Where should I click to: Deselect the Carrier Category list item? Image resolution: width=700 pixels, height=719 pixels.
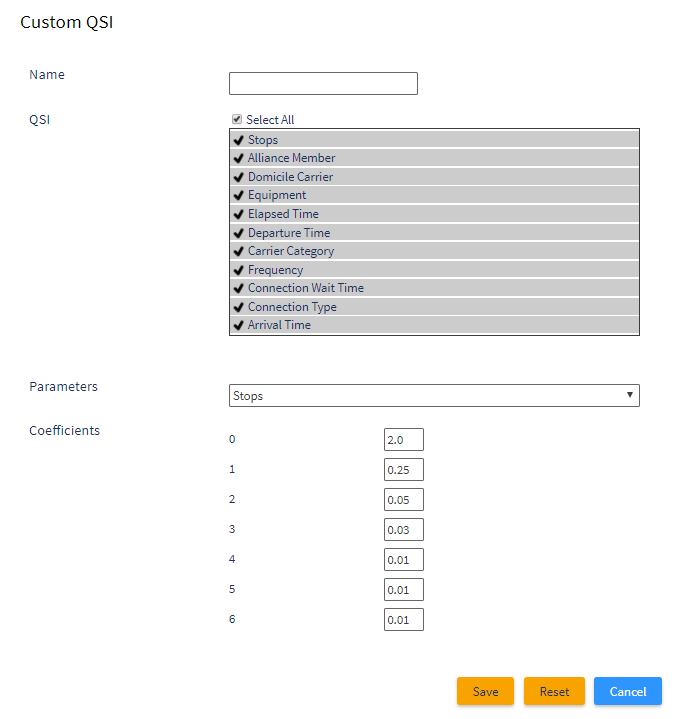[434, 251]
